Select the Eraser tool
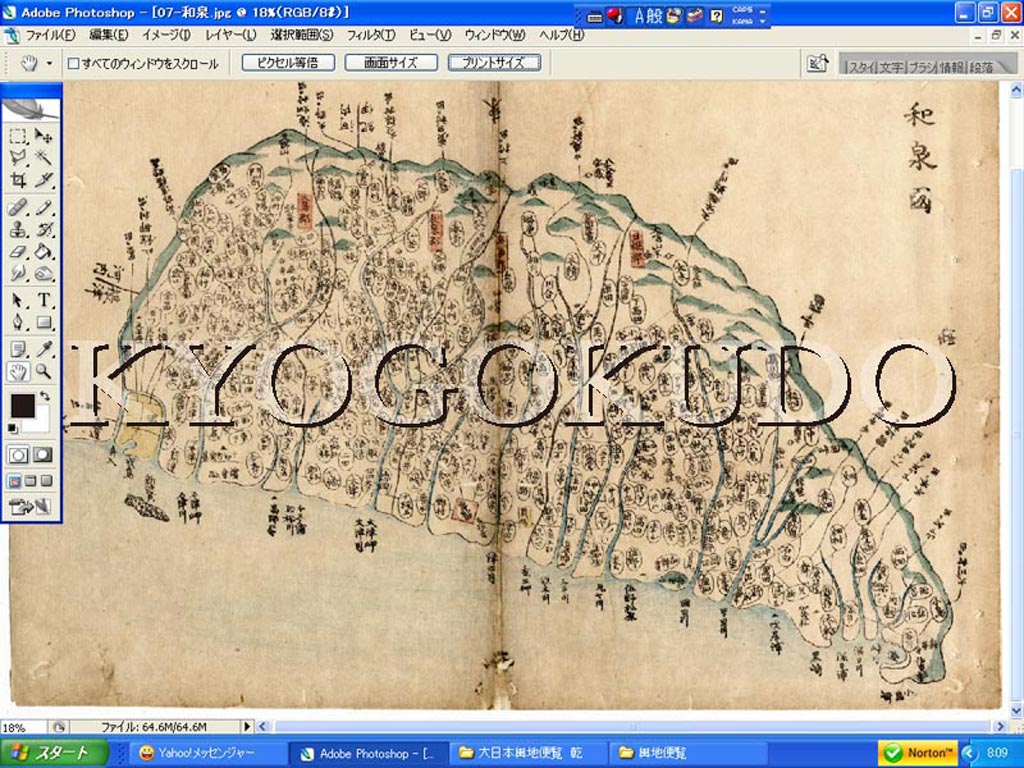Image resolution: width=1024 pixels, height=768 pixels. coord(18,251)
